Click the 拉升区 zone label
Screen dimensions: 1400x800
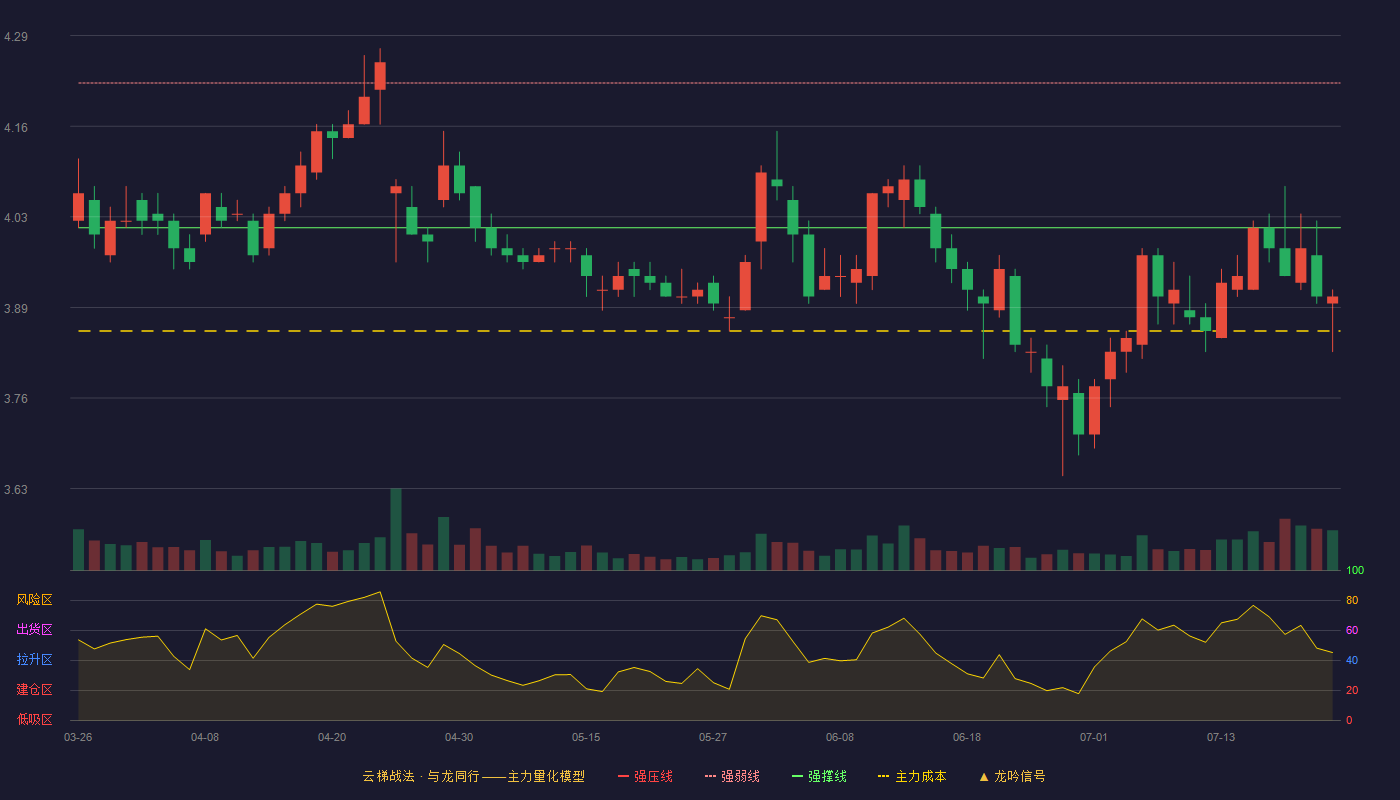tap(34, 660)
